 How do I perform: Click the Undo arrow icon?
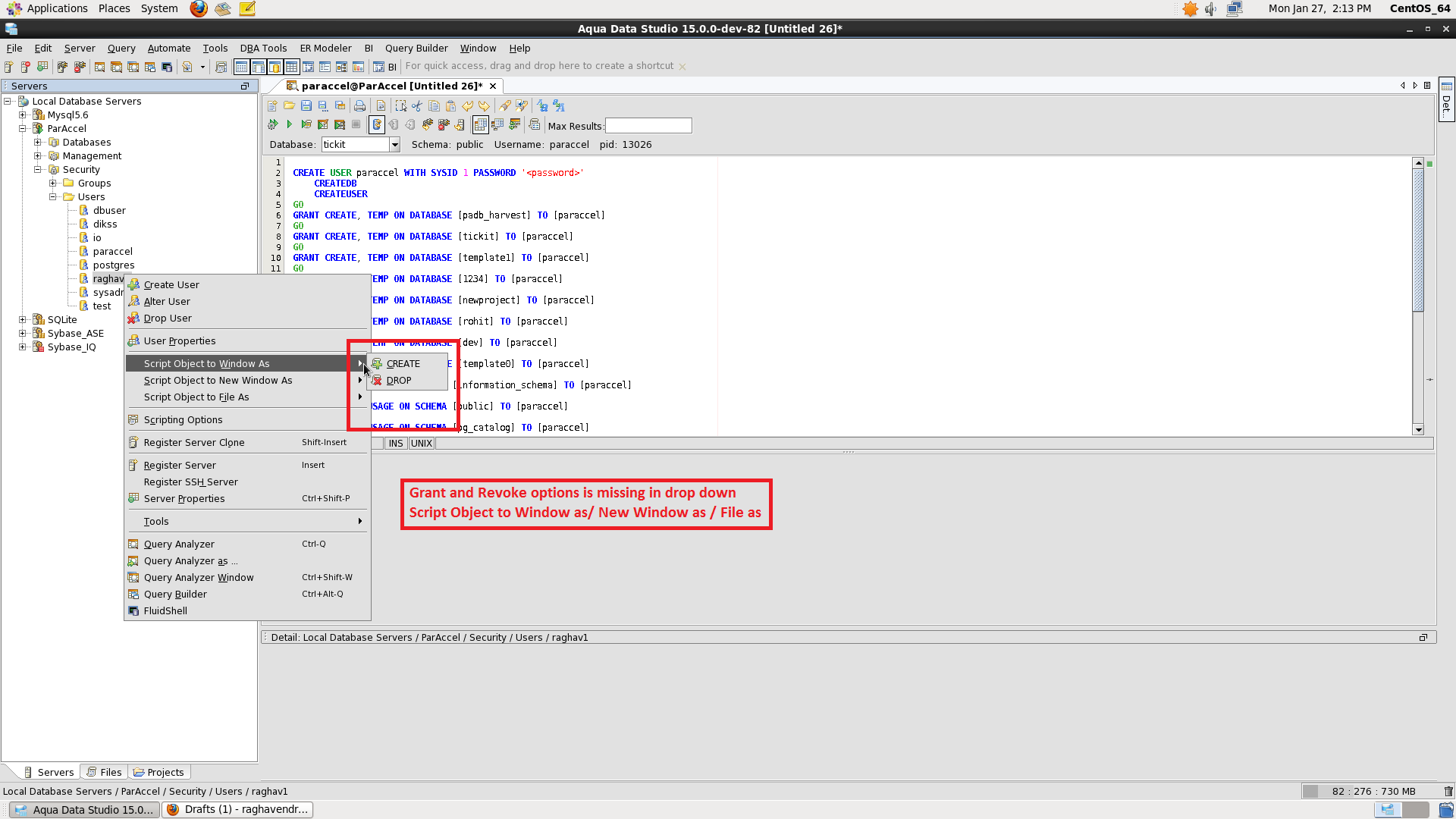(x=467, y=106)
